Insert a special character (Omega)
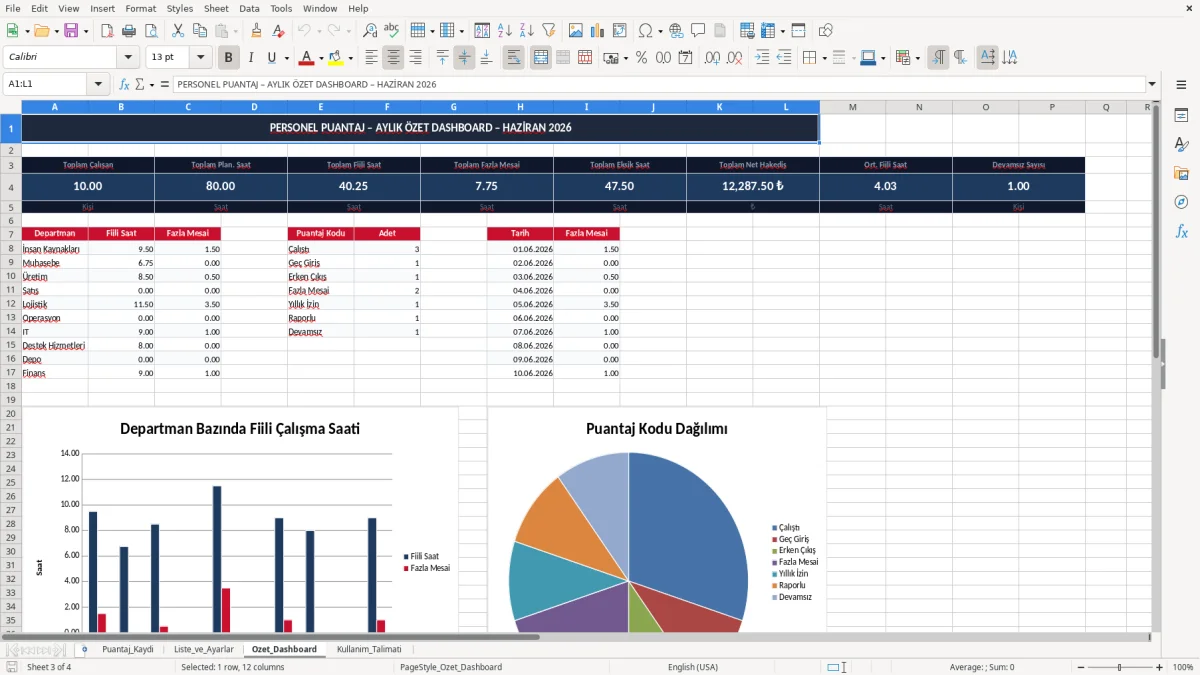Screen dimensions: 1200x675 (645, 31)
